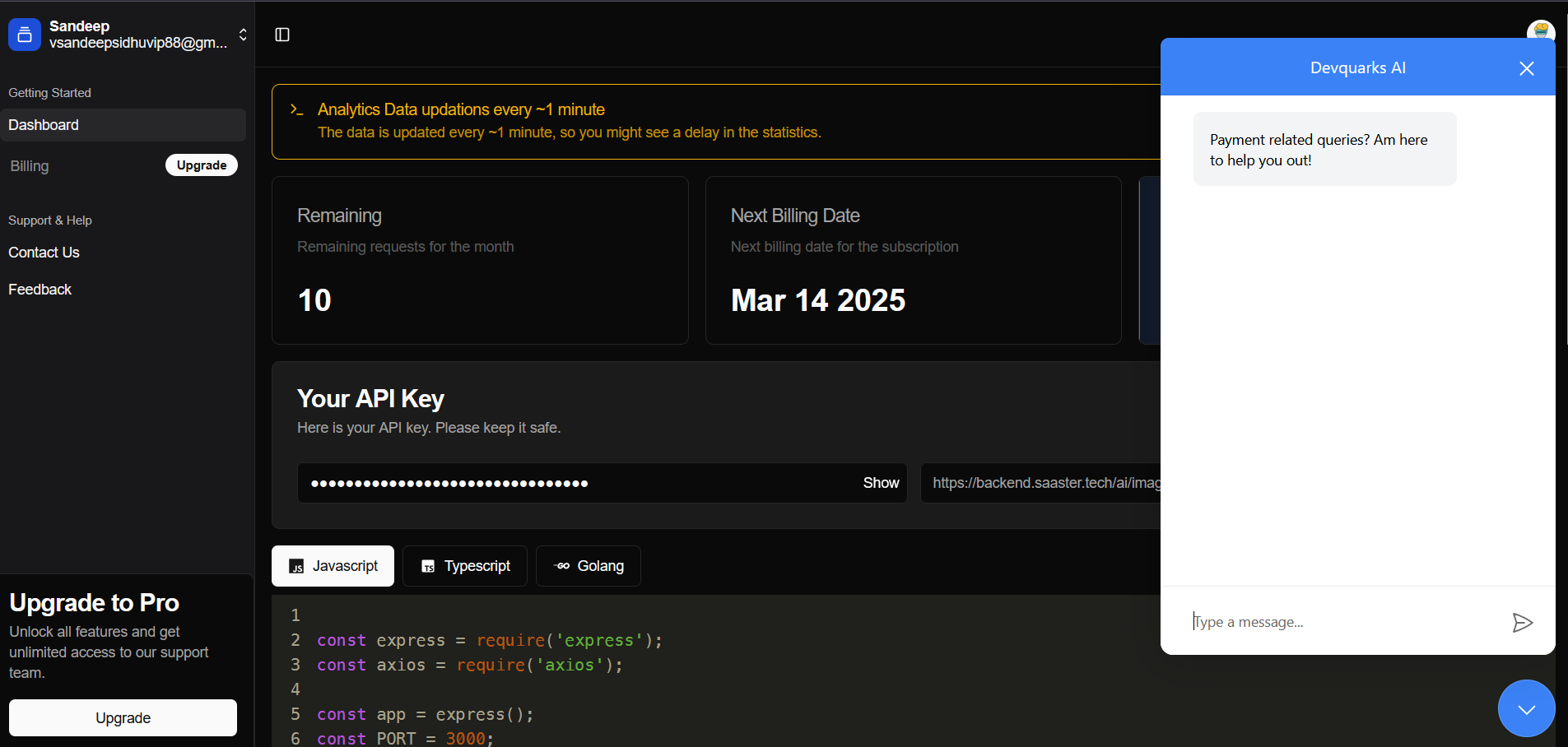Toggle the sidebar panel icon
This screenshot has height=747, width=1568.
click(x=282, y=35)
